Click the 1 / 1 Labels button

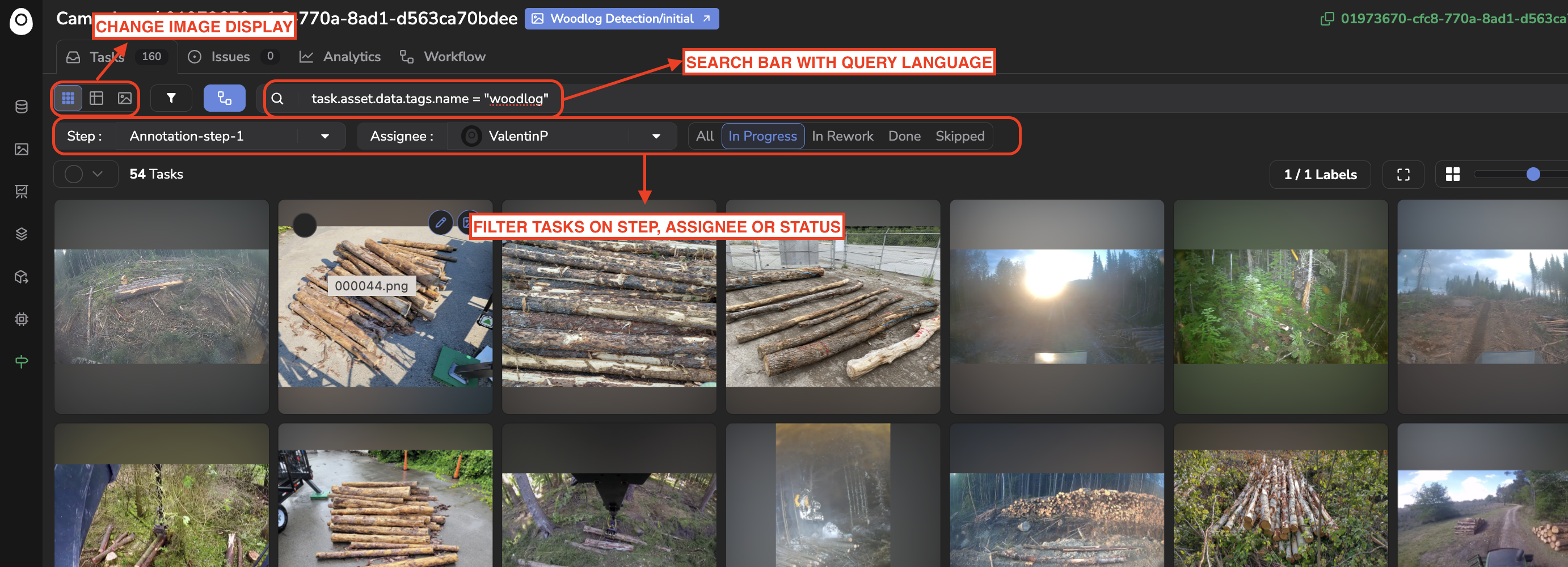1320,175
